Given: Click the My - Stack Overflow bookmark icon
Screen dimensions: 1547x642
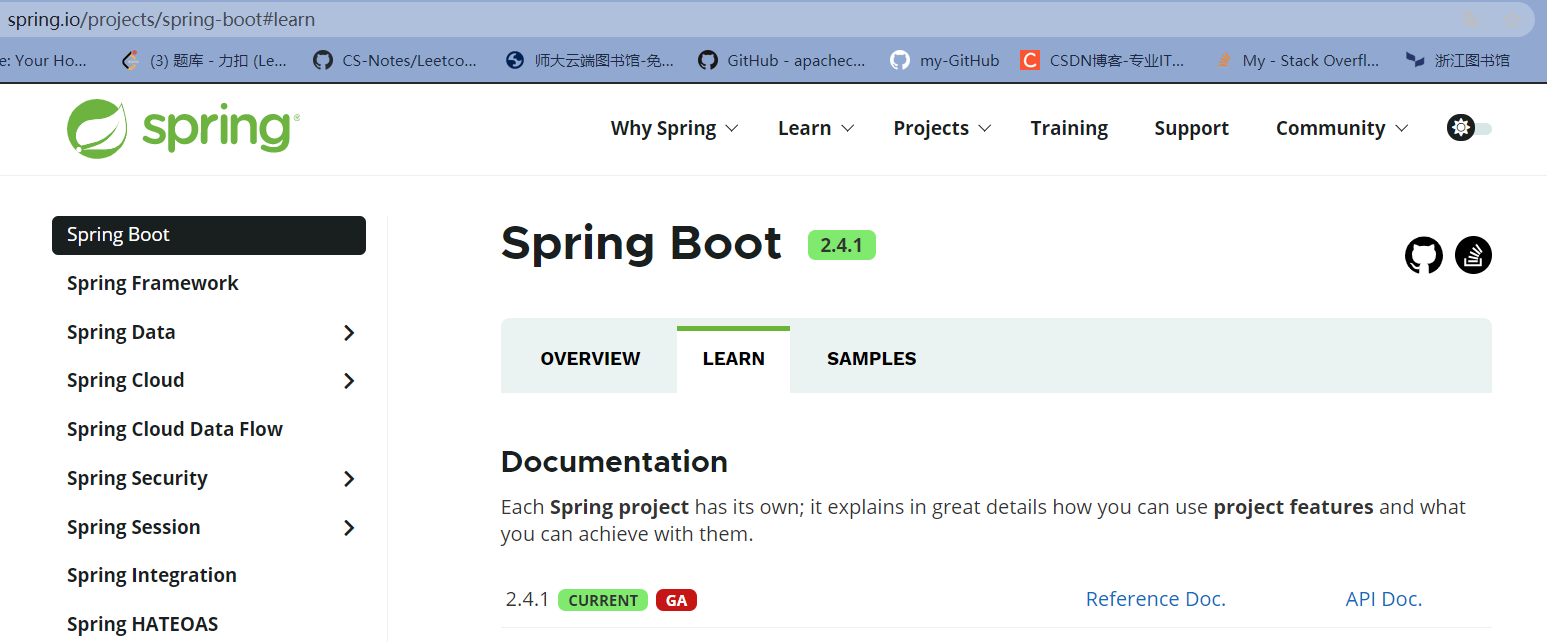Looking at the screenshot, I should tap(1223, 60).
